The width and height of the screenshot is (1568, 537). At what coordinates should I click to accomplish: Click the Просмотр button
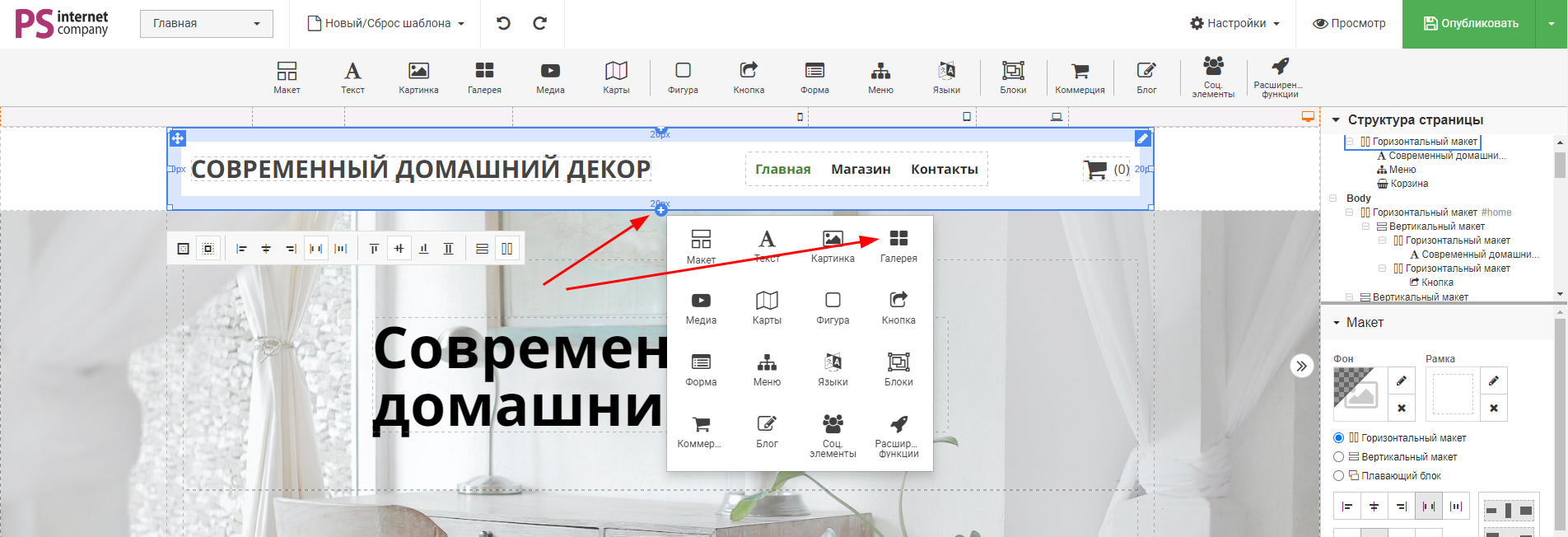tap(1349, 23)
